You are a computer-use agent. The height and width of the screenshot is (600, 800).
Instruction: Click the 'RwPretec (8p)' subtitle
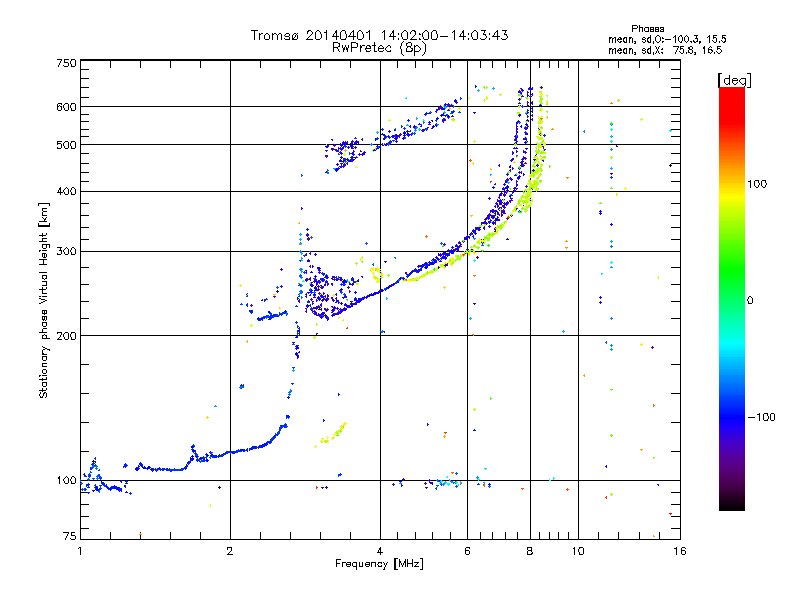pyautogui.click(x=379, y=48)
